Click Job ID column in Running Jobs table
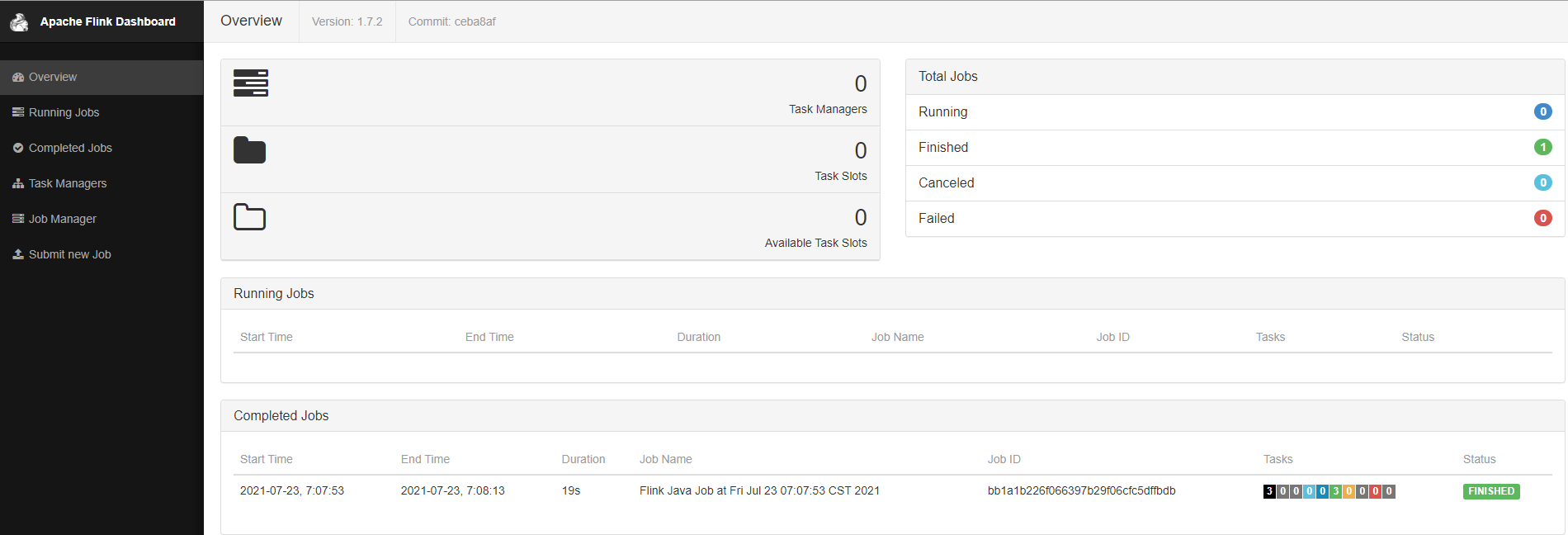The width and height of the screenshot is (1568, 535). [1113, 337]
